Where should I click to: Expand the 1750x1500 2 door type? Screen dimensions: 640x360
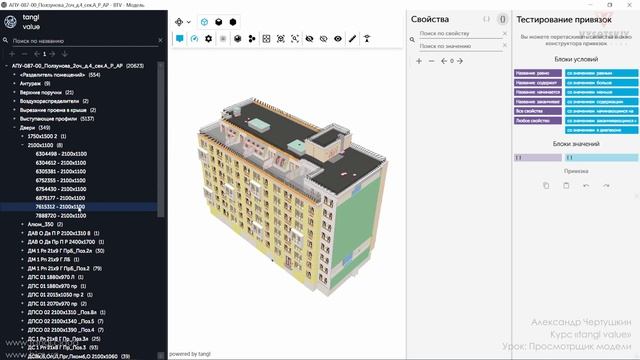click(x=22, y=136)
